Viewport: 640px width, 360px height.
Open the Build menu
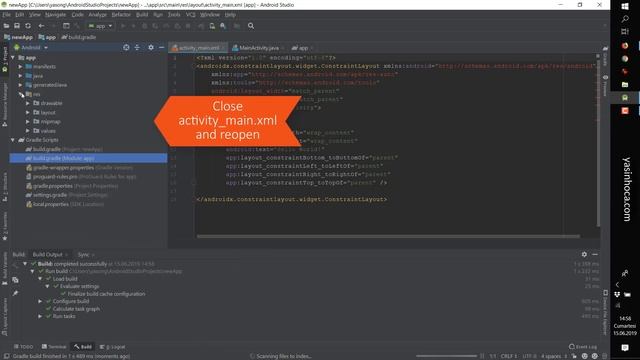tap(142, 15)
